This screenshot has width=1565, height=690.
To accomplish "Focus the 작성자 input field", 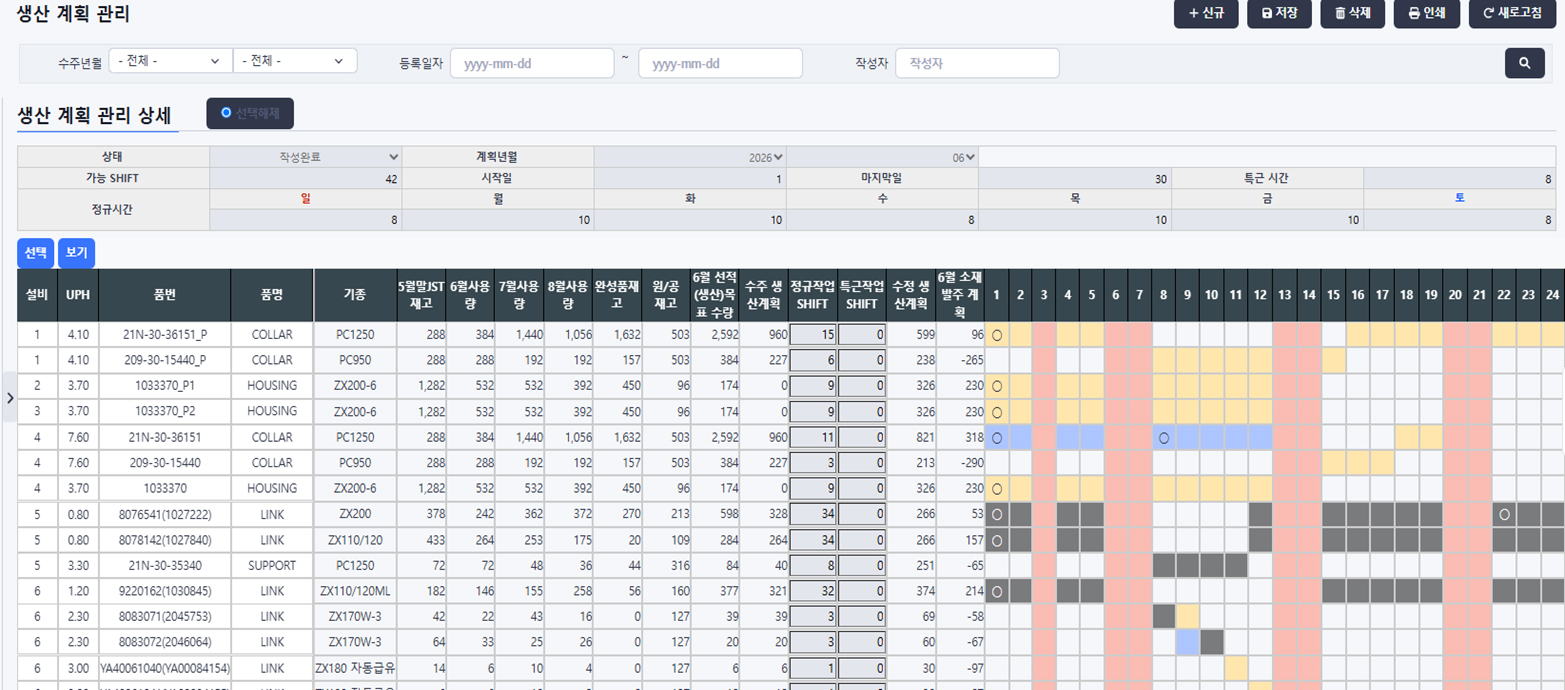I will (x=977, y=63).
